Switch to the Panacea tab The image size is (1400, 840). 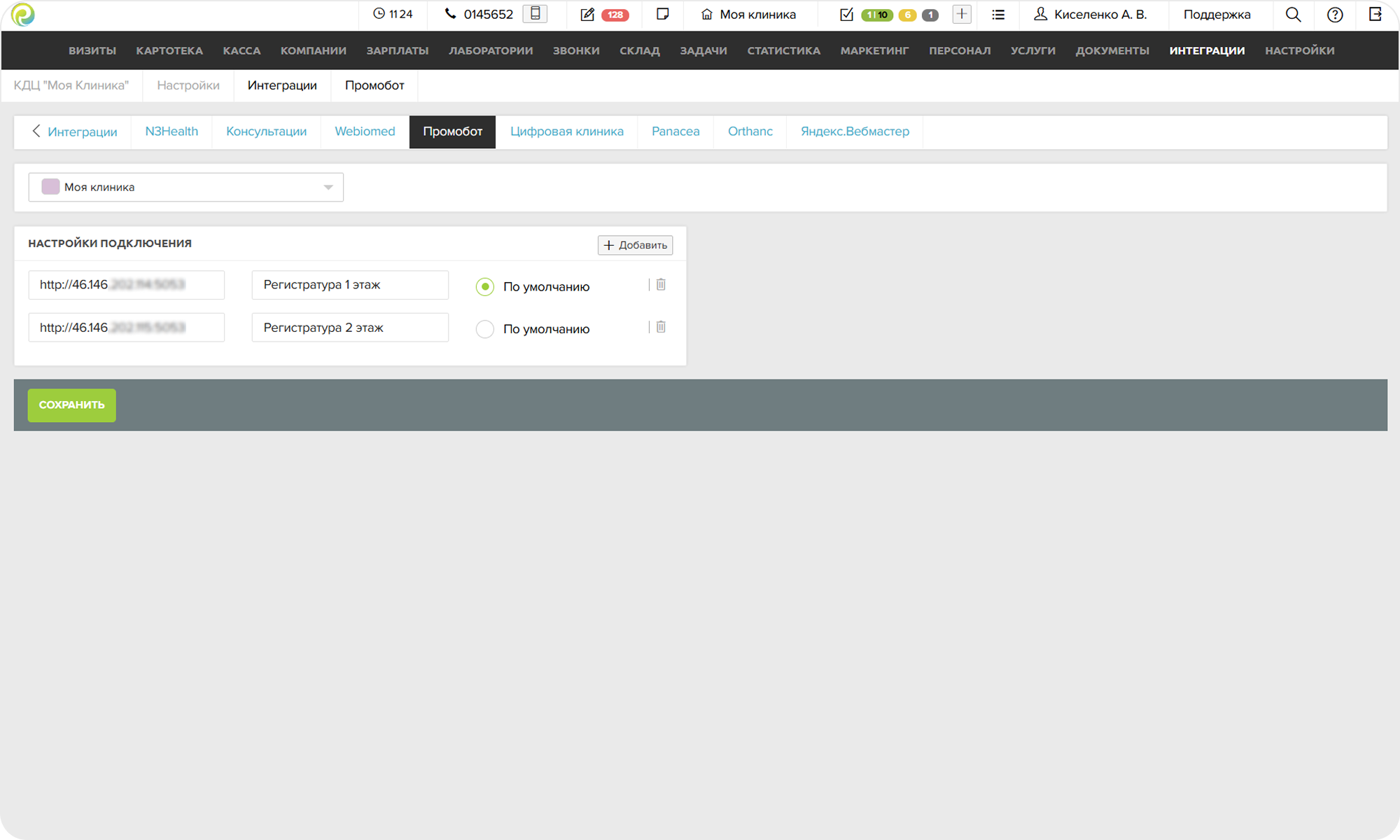675,132
